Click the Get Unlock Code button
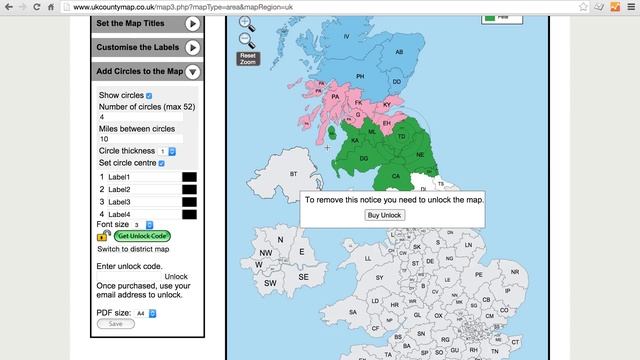The image size is (640, 360). coord(142,236)
